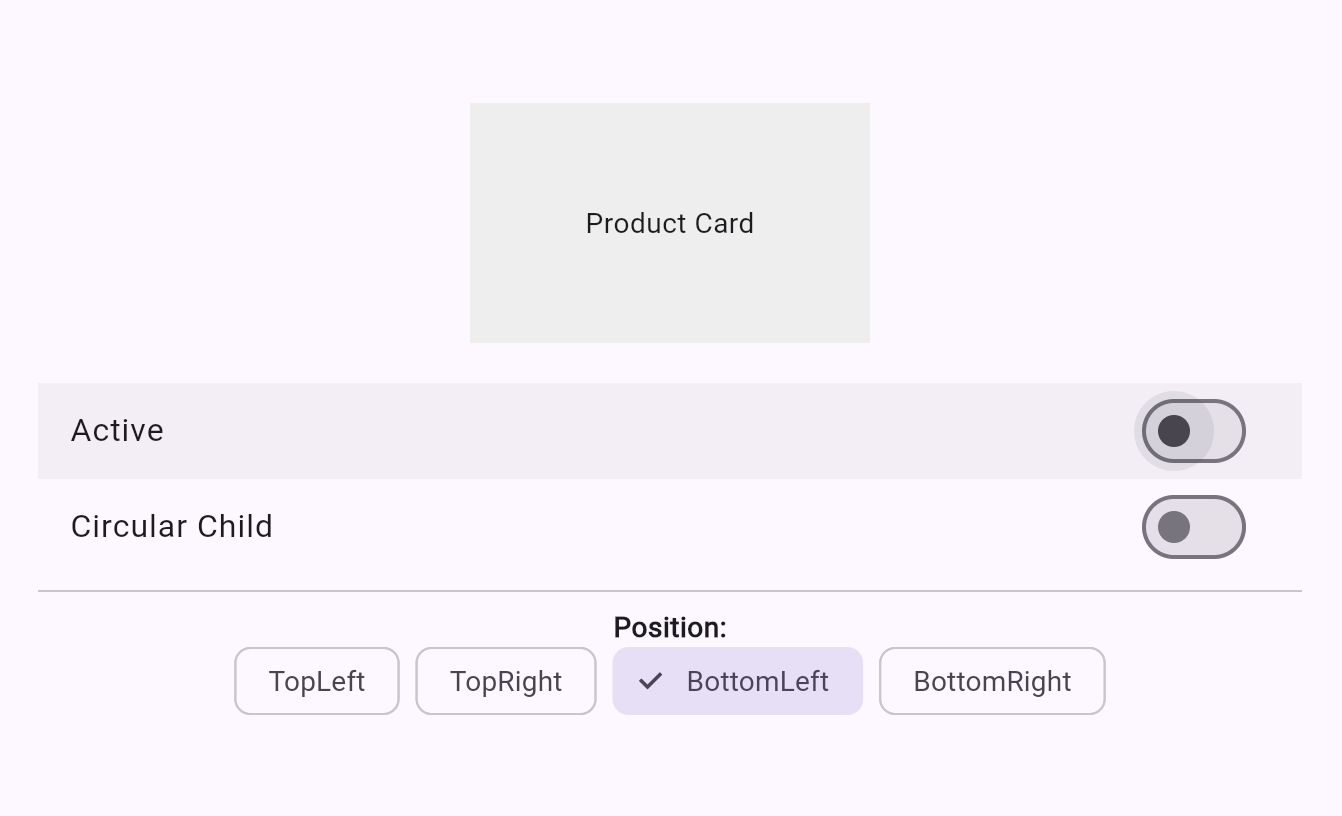The width and height of the screenshot is (1342, 816).
Task: Click the Active row label
Action: pos(117,430)
